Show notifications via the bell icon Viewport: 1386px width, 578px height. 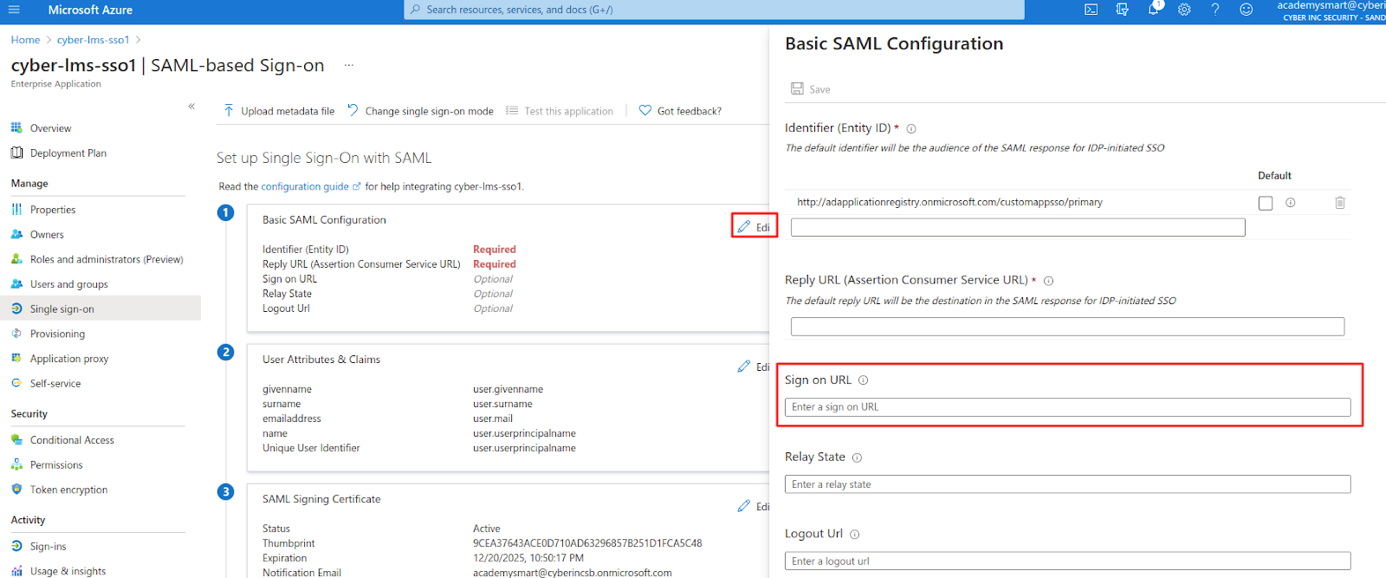[1153, 10]
